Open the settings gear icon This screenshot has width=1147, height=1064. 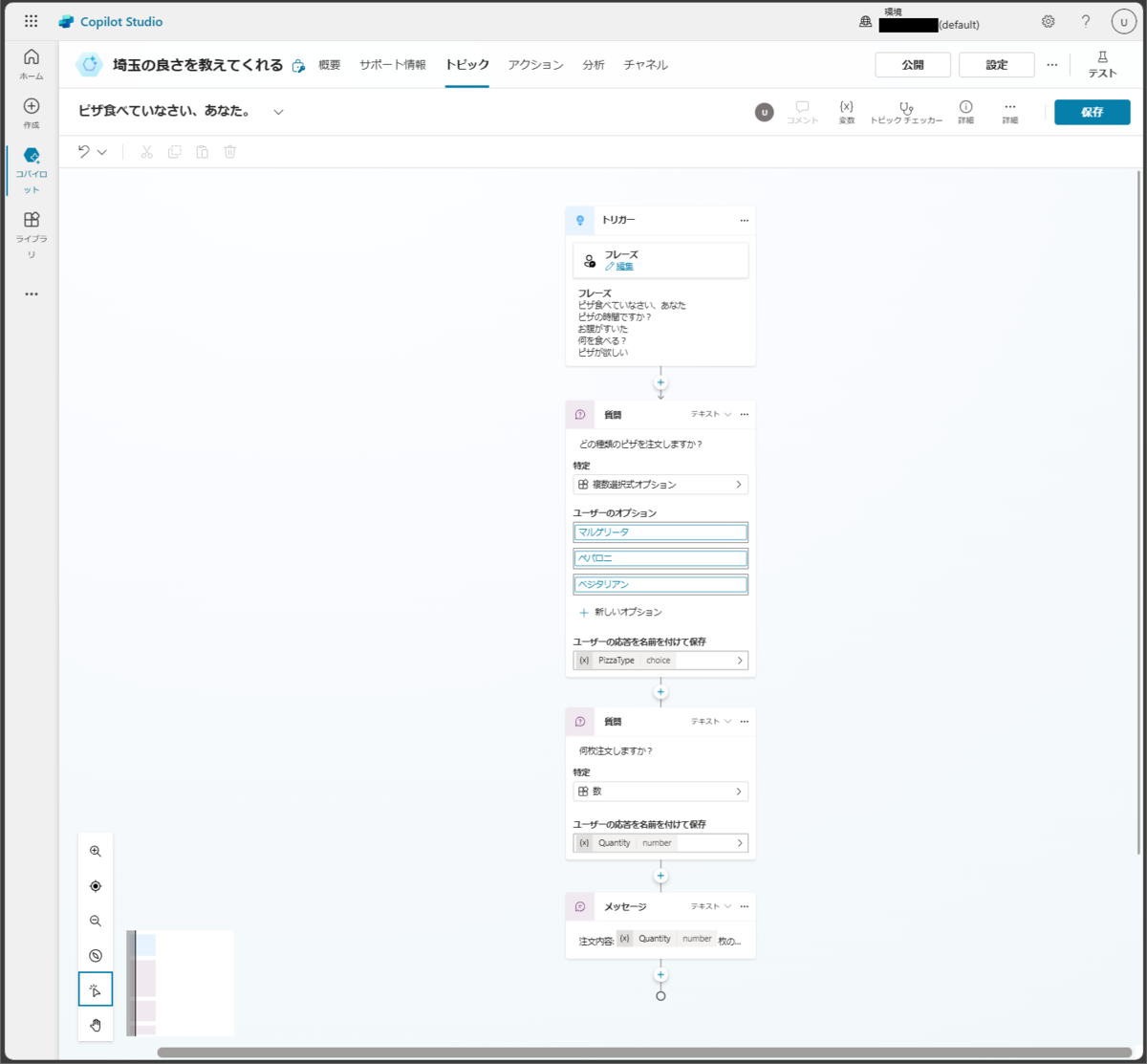coord(1049,21)
